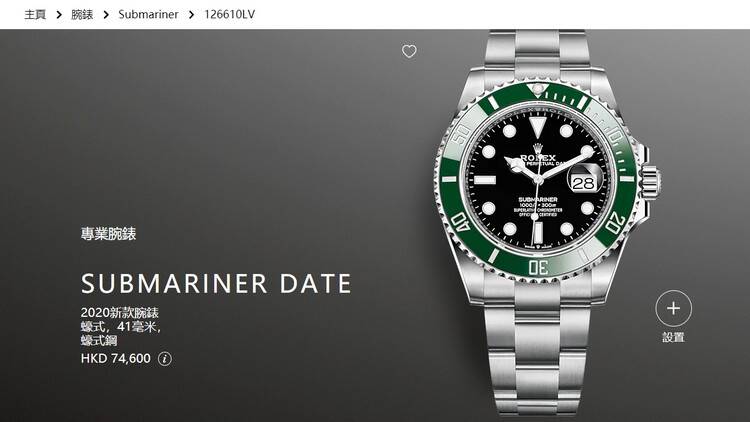
Task: Open 腕錶 watches breadcrumb link
Action: click(82, 15)
